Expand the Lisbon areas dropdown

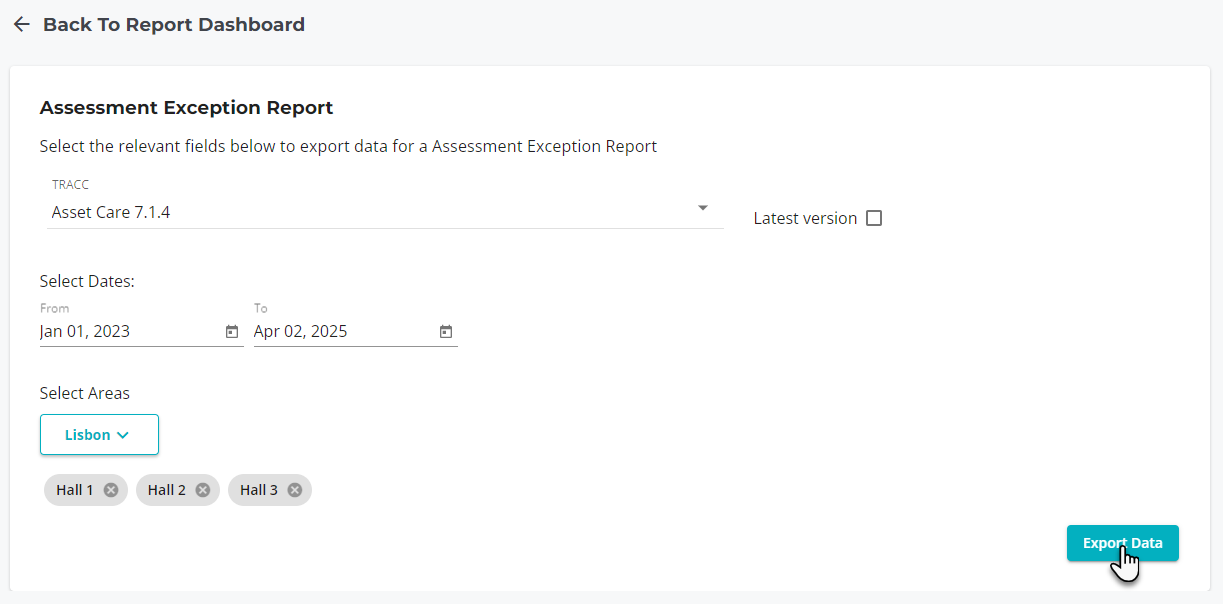99,435
